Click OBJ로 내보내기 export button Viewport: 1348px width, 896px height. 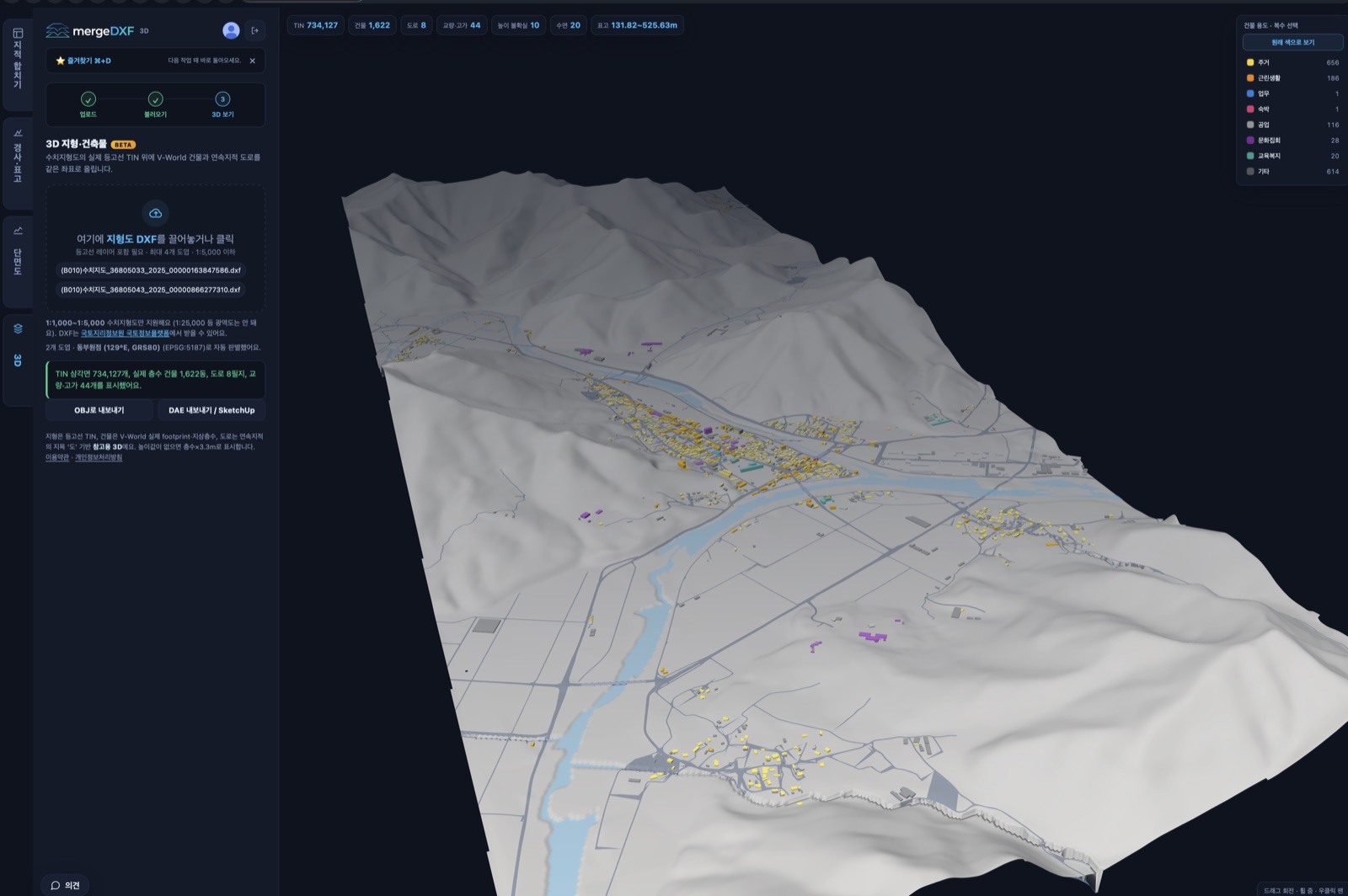pyautogui.click(x=99, y=410)
